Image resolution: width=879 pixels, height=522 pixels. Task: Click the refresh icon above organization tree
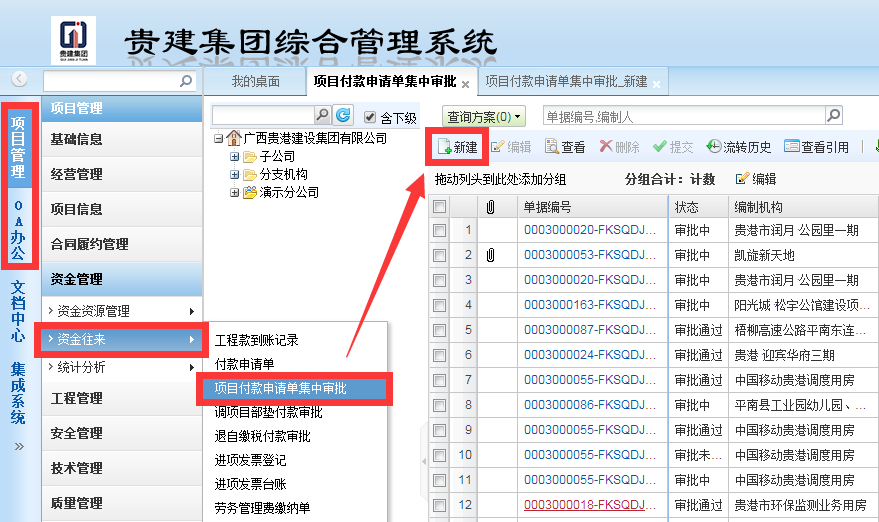click(344, 116)
